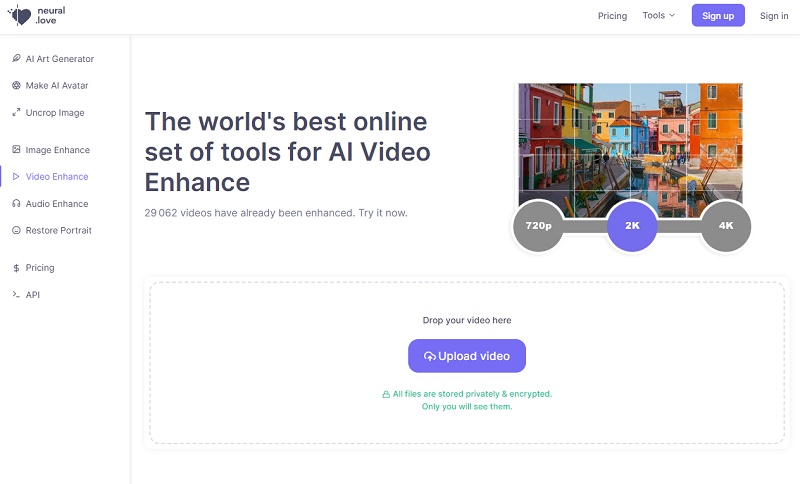This screenshot has height=484, width=800.
Task: Click the Tools dropdown chevron
Action: click(672, 15)
